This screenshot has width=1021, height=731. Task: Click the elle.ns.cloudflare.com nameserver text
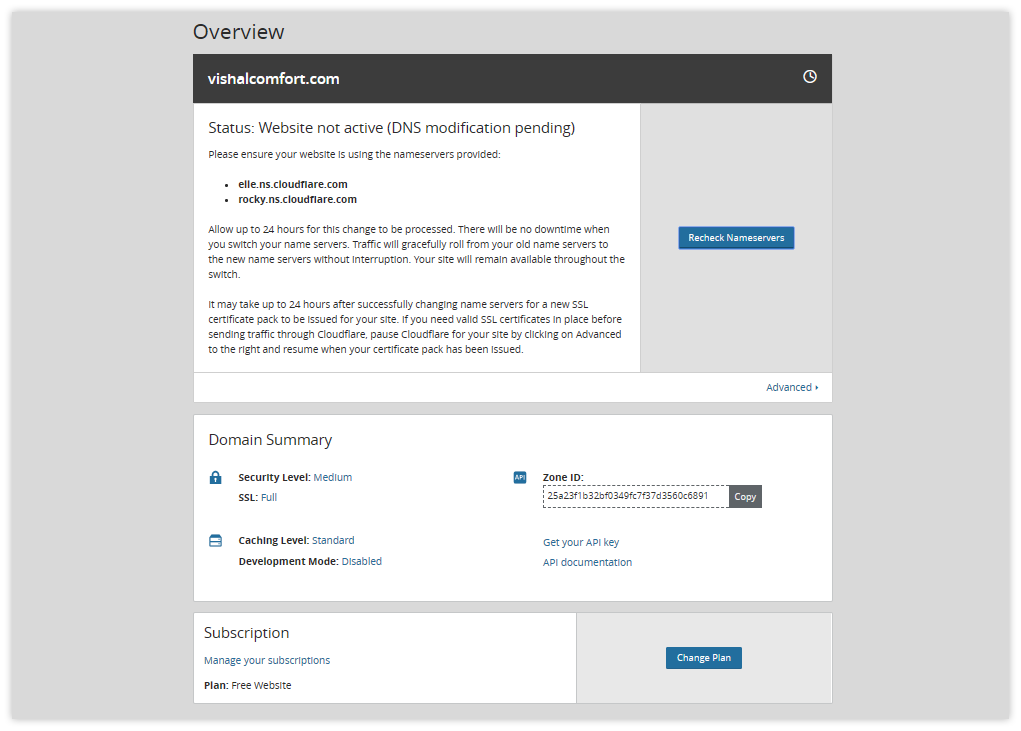293,184
